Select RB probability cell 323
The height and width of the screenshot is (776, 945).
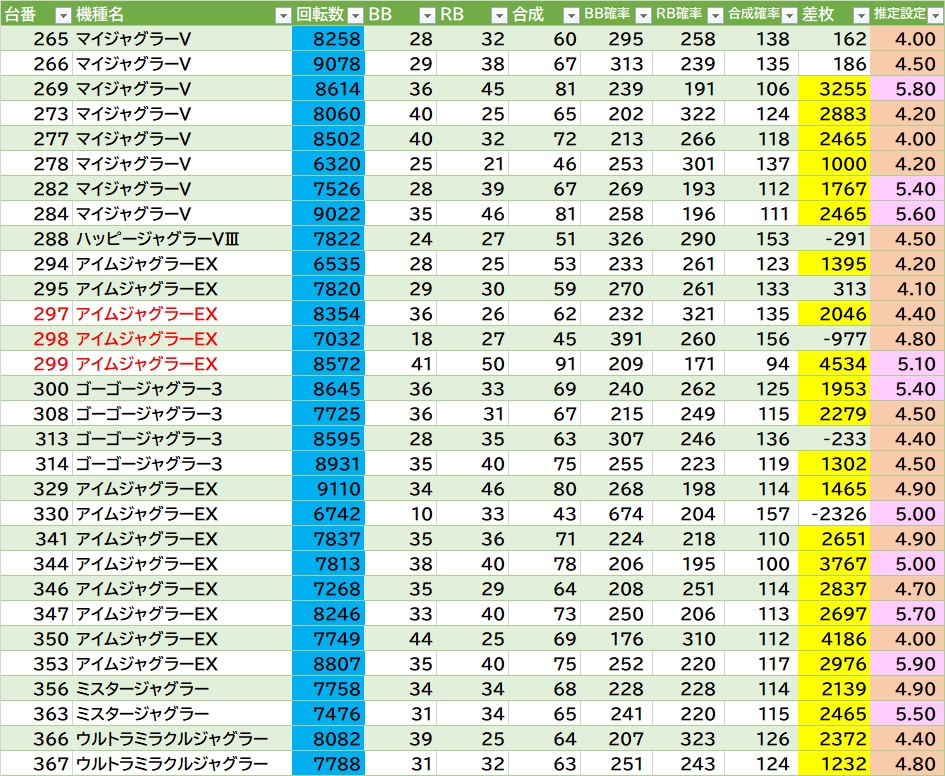click(x=689, y=739)
